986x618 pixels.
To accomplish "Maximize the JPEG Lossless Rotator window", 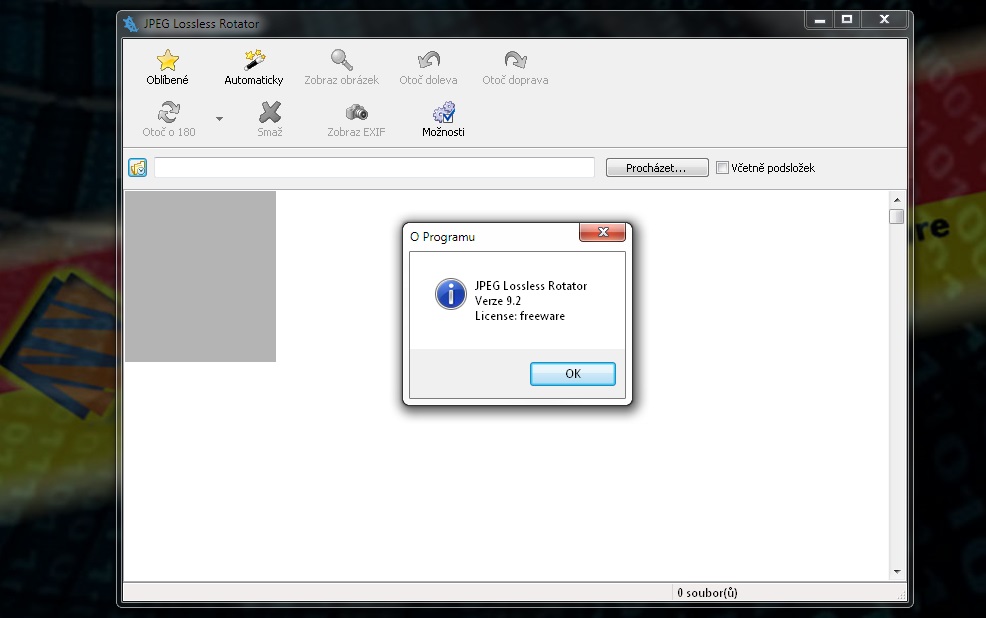I will coord(847,20).
